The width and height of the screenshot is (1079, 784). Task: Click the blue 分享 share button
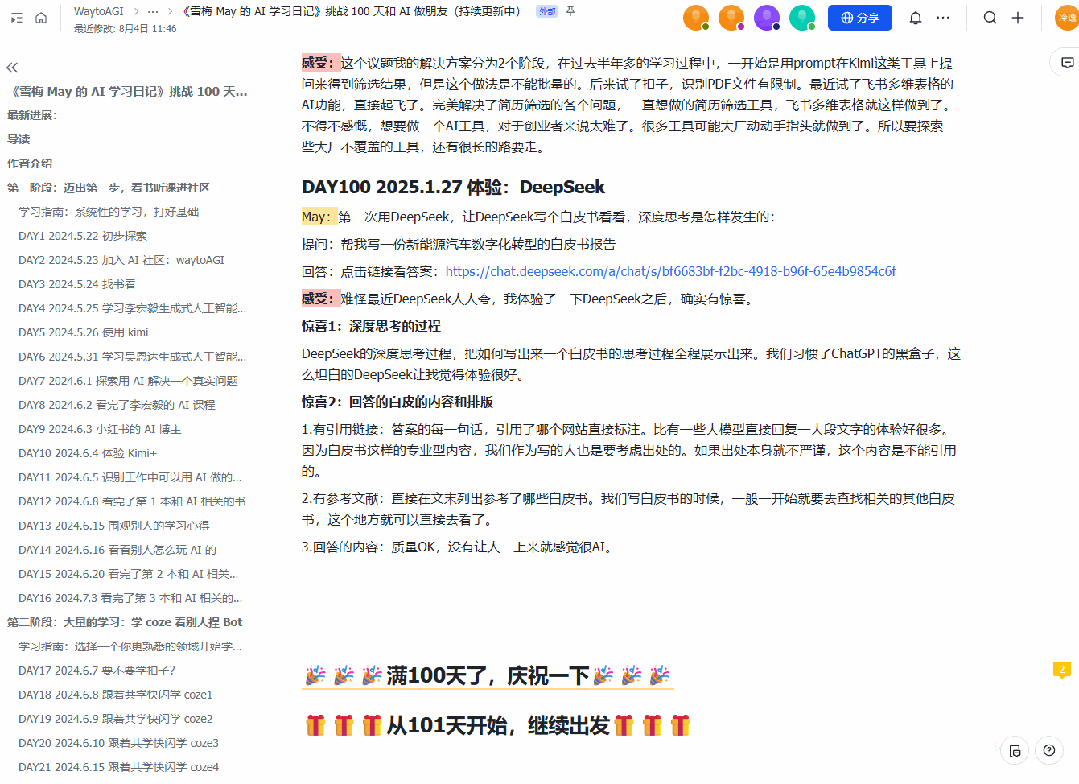859,18
